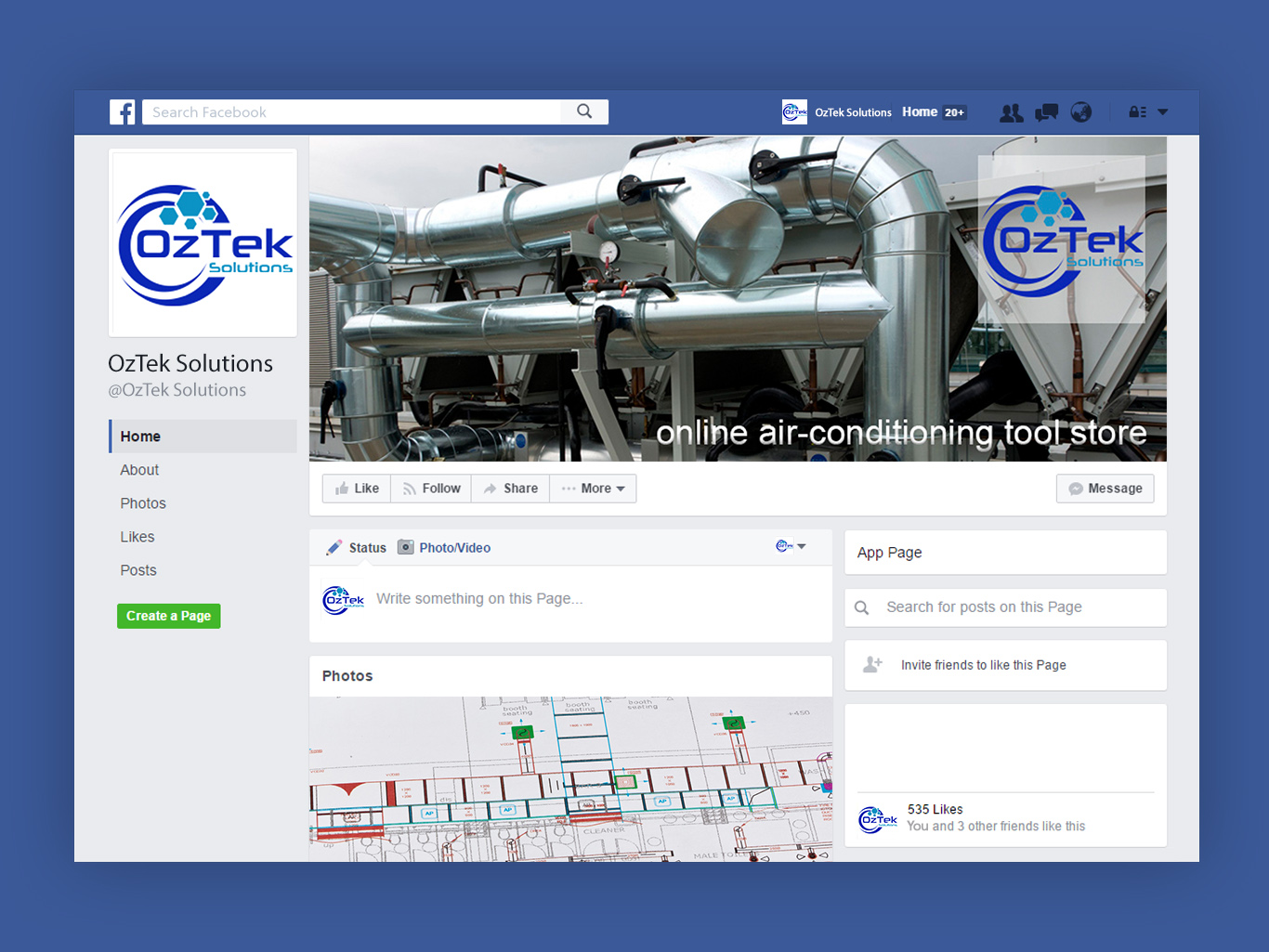1269x952 pixels.
Task: Click the @OzTek Solutions handle
Action: click(x=177, y=390)
